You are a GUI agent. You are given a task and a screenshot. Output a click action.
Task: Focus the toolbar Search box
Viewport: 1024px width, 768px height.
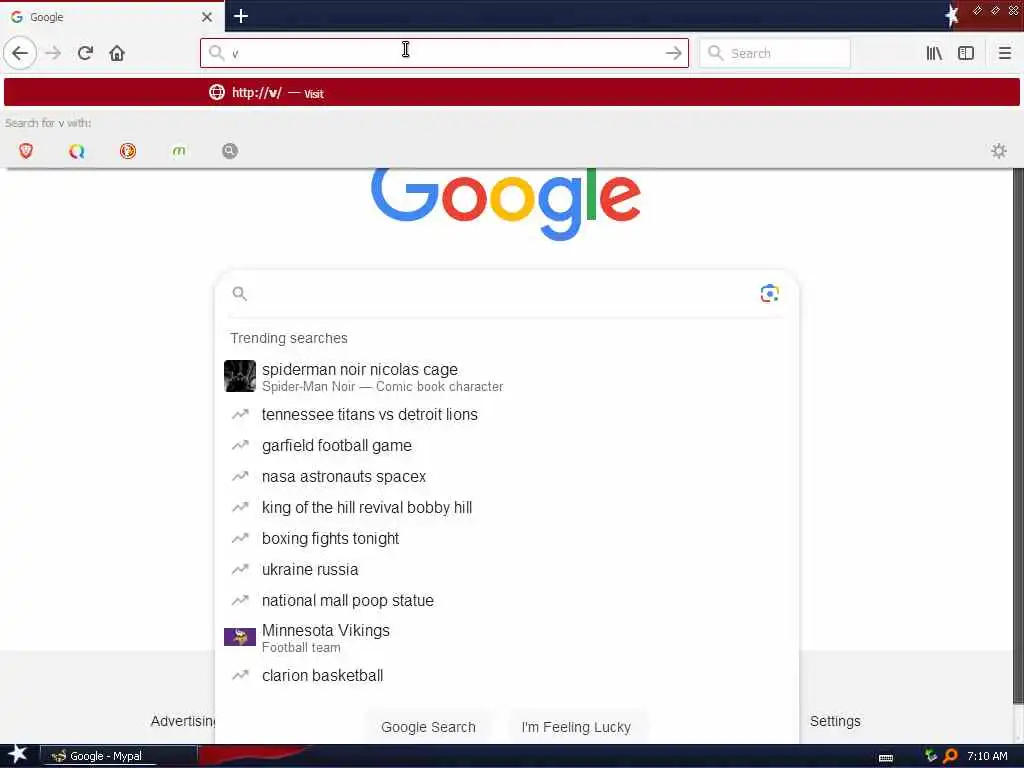[775, 53]
